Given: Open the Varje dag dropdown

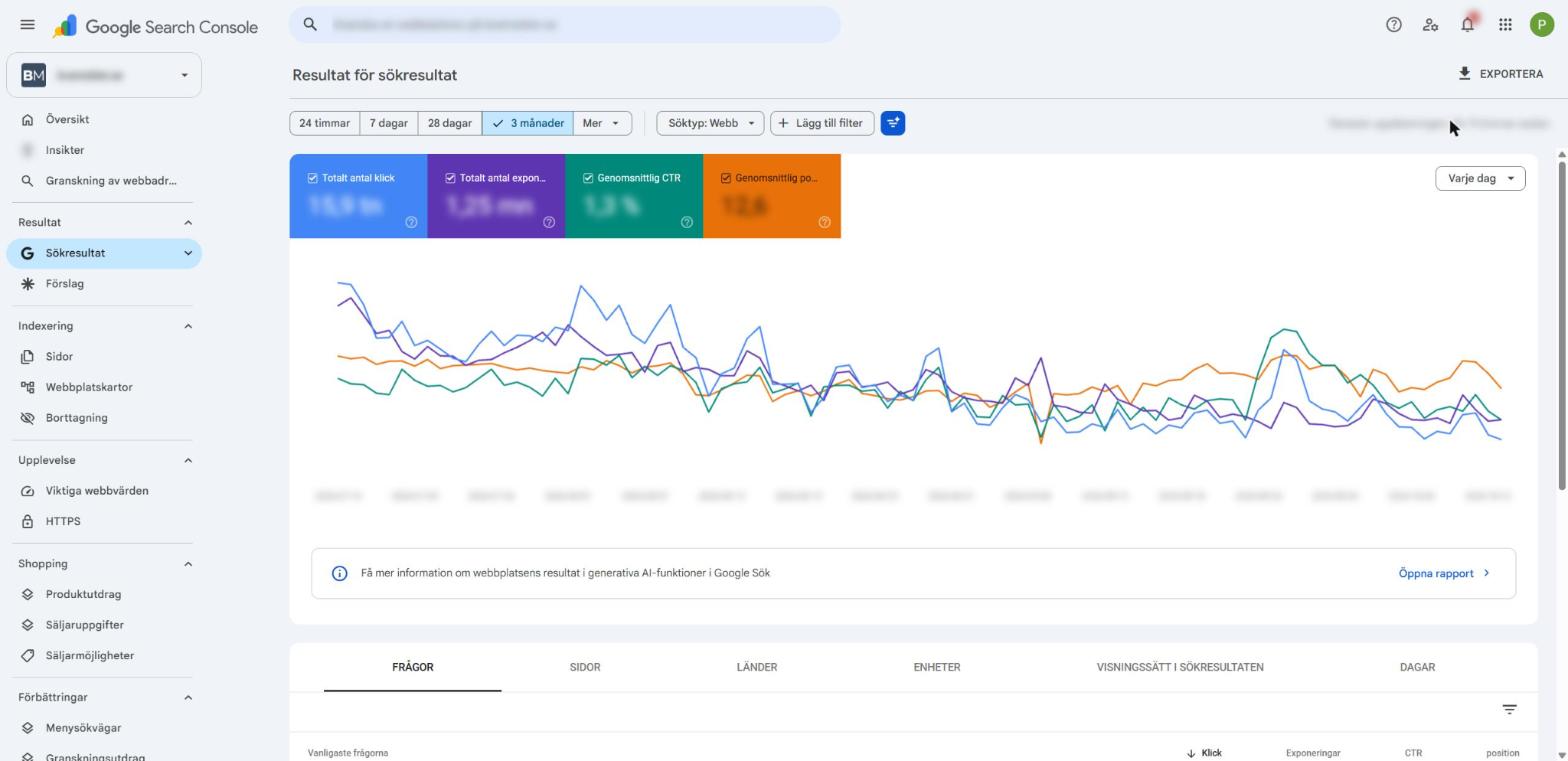Looking at the screenshot, I should [1480, 178].
